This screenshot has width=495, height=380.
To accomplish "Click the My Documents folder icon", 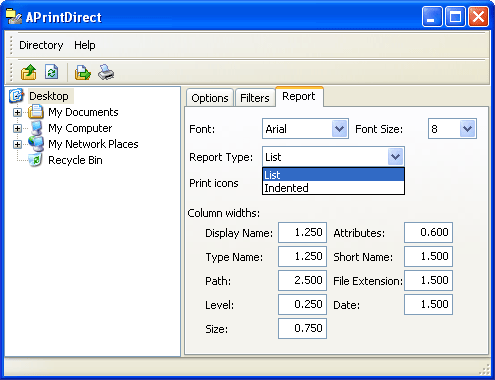I will tap(36, 112).
